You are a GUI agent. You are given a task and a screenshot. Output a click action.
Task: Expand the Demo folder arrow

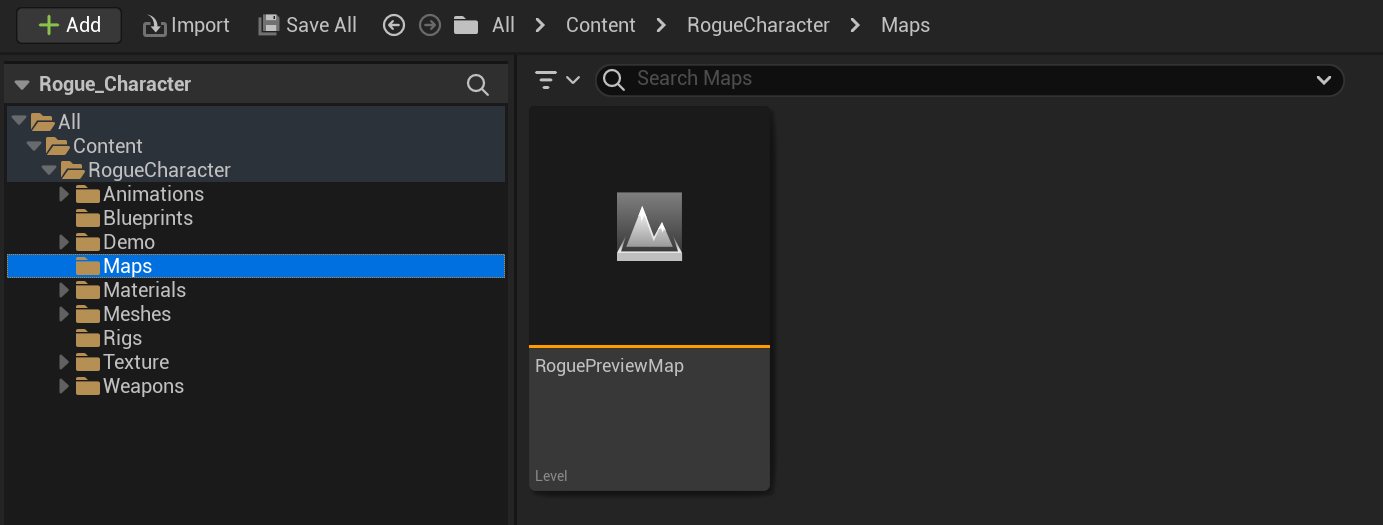coord(64,241)
